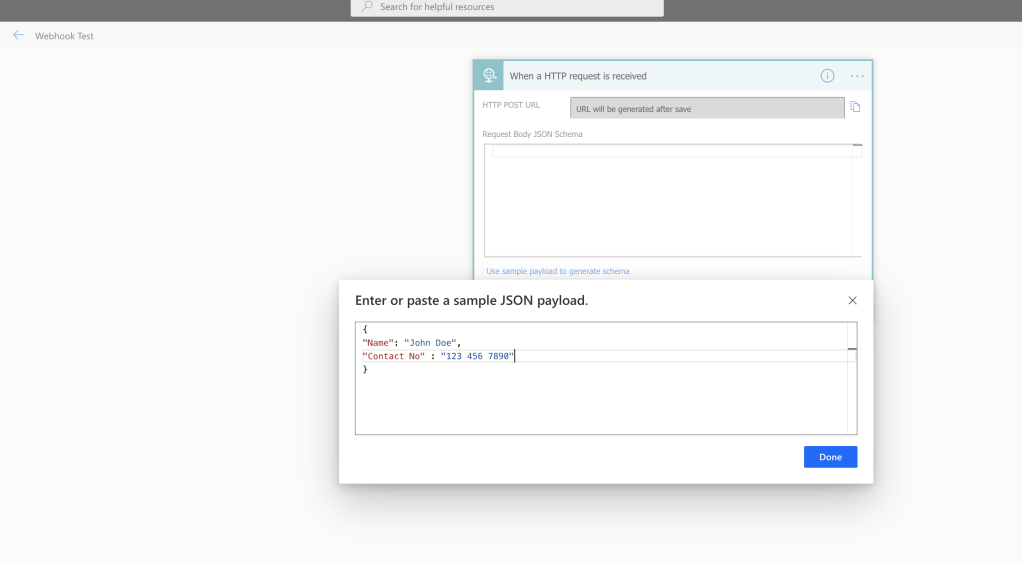The height and width of the screenshot is (563, 1022).
Task: Click the schema editor's vertical scrollbar
Action: tap(857, 200)
